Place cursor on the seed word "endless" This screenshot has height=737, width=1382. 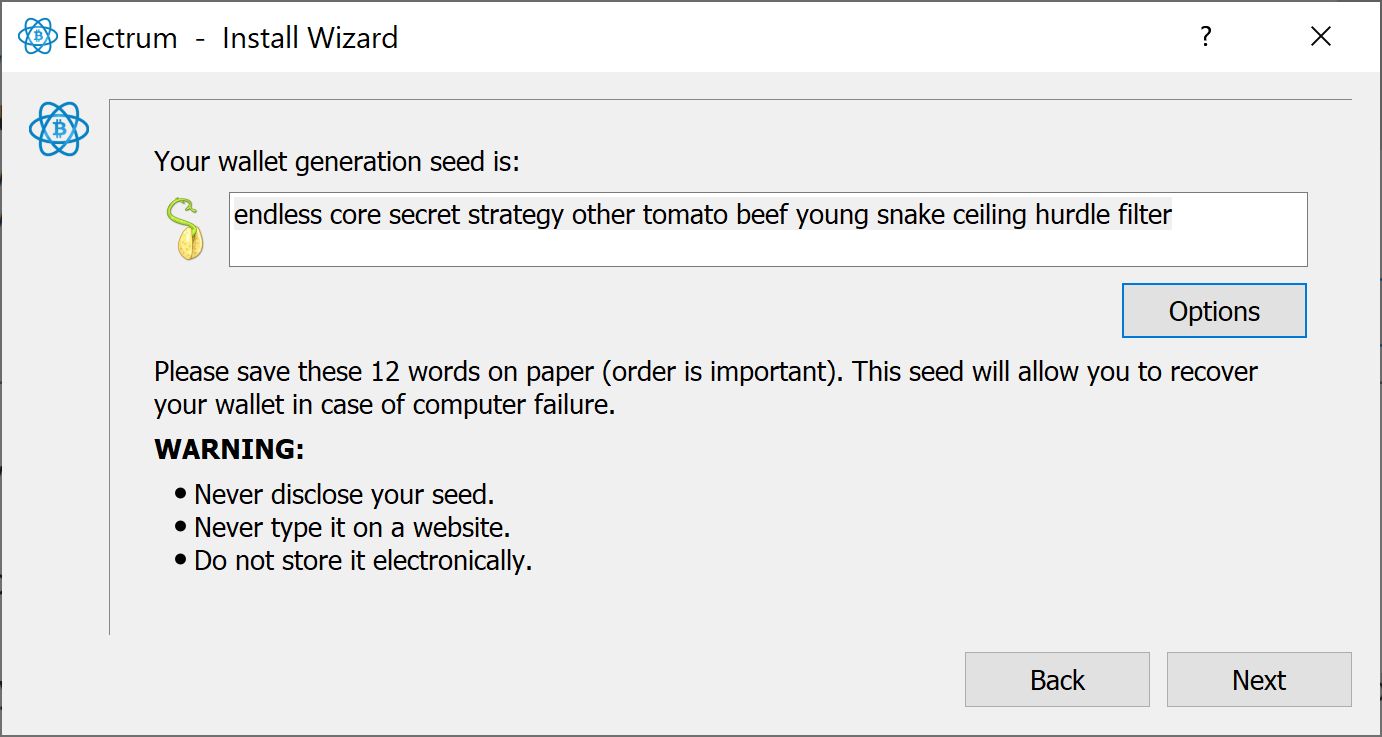click(x=278, y=215)
